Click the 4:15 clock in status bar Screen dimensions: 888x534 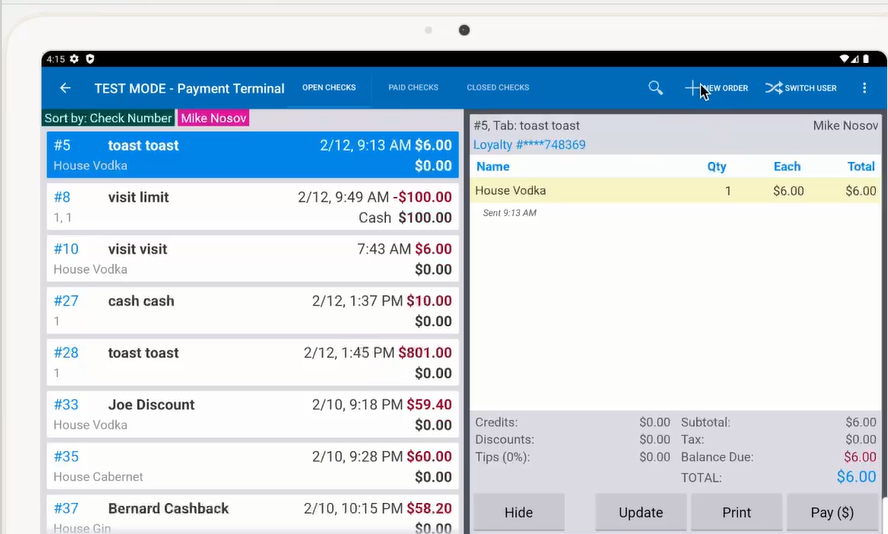point(56,59)
